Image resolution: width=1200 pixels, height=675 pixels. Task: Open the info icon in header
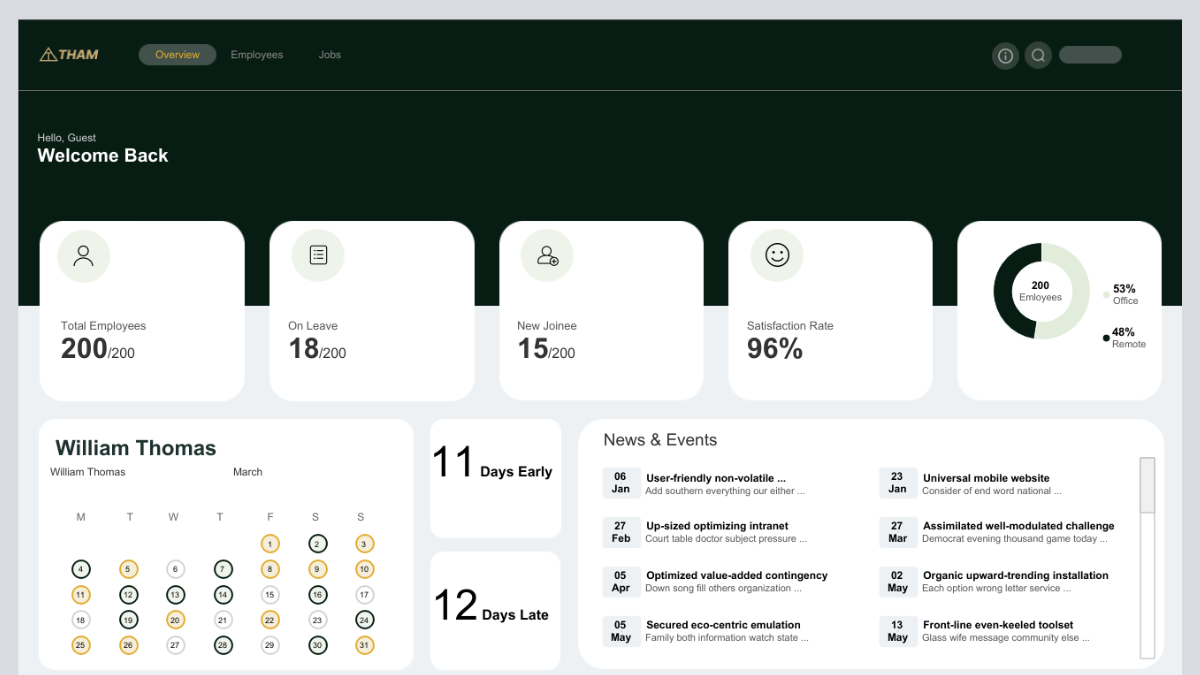(1005, 56)
